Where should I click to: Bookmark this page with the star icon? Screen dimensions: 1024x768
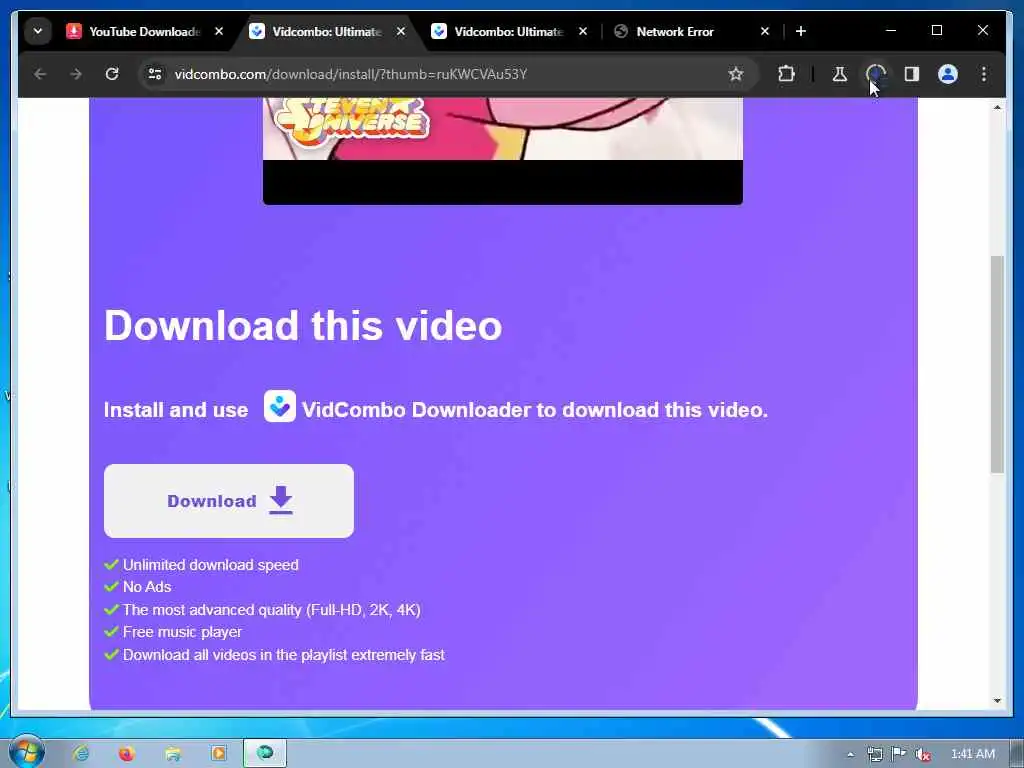click(736, 74)
